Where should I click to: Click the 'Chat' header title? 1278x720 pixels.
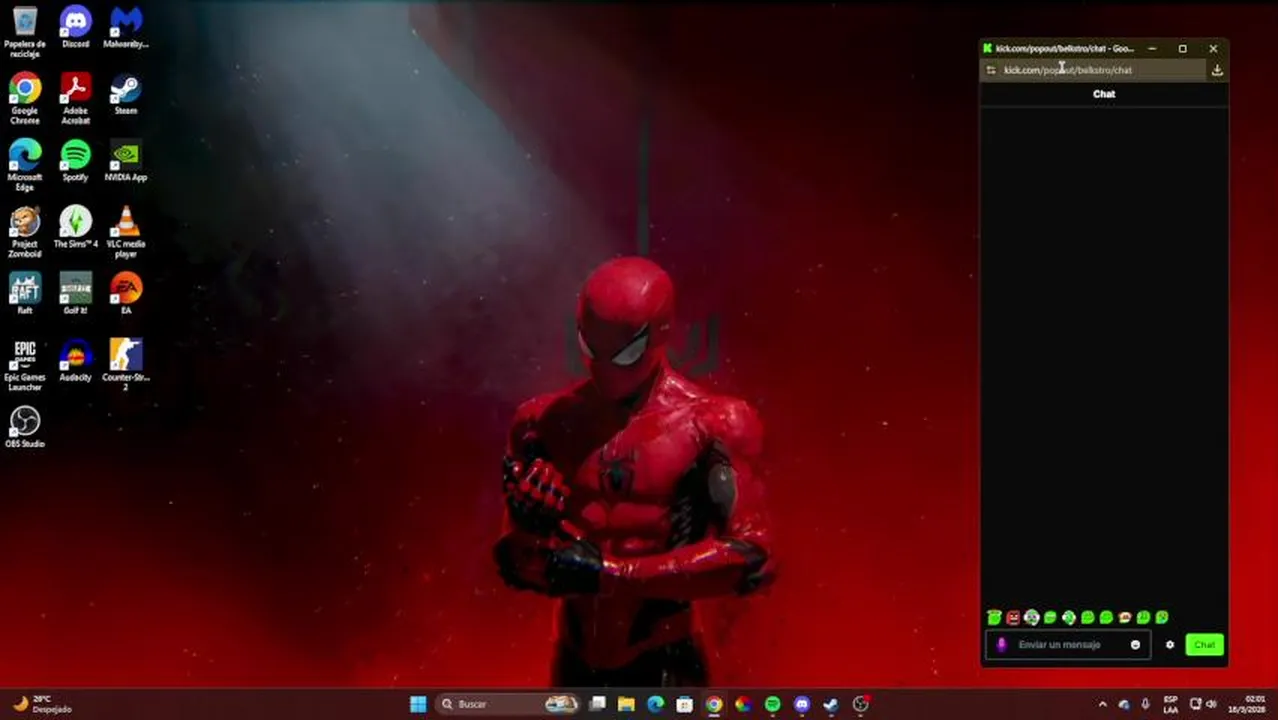pyautogui.click(x=1104, y=94)
